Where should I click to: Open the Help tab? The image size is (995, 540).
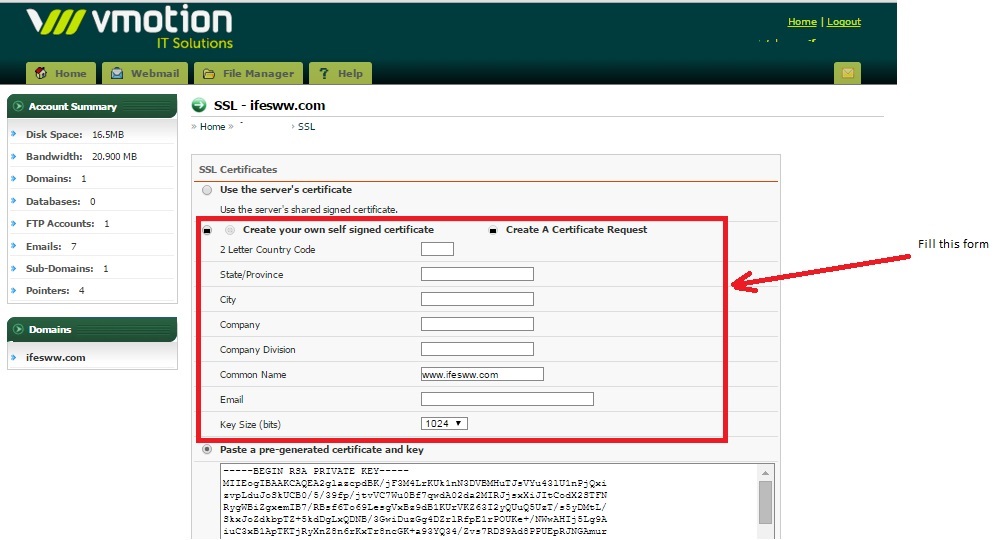tap(340, 73)
